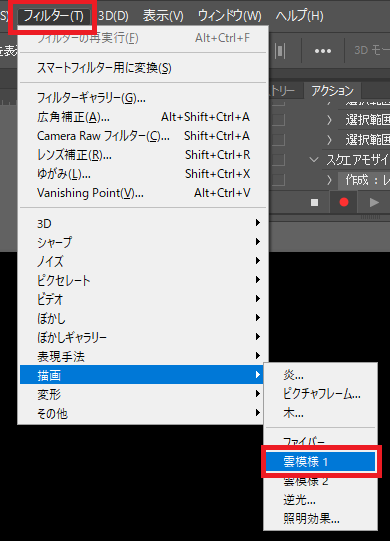Play the selected action
The width and height of the screenshot is (390, 541).
coord(374,202)
